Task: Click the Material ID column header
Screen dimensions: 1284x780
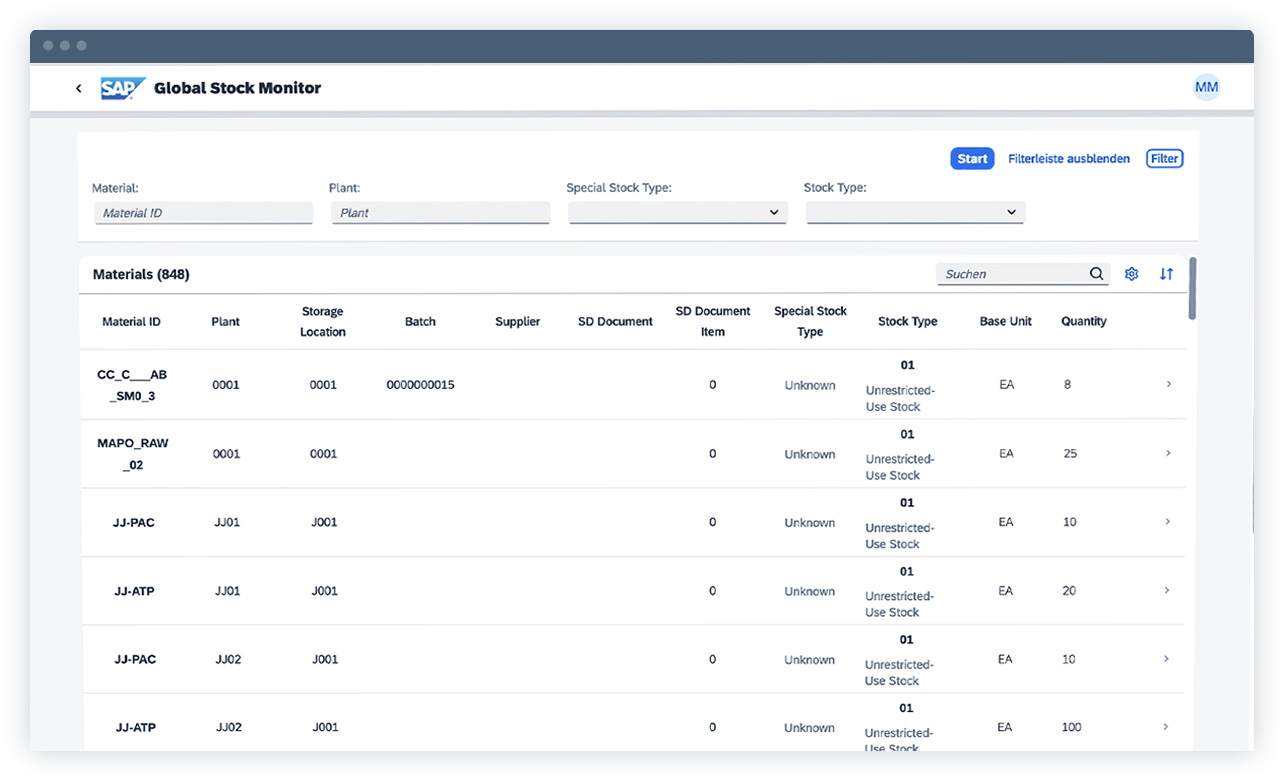Action: tap(131, 321)
